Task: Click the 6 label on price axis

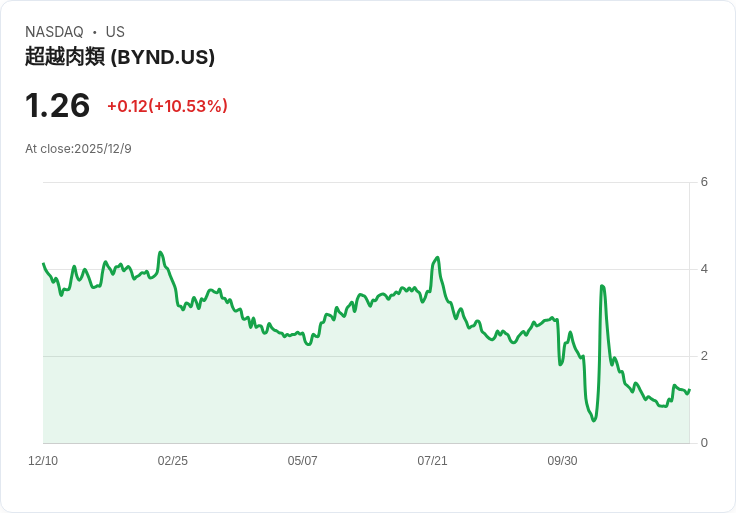Action: pos(704,182)
